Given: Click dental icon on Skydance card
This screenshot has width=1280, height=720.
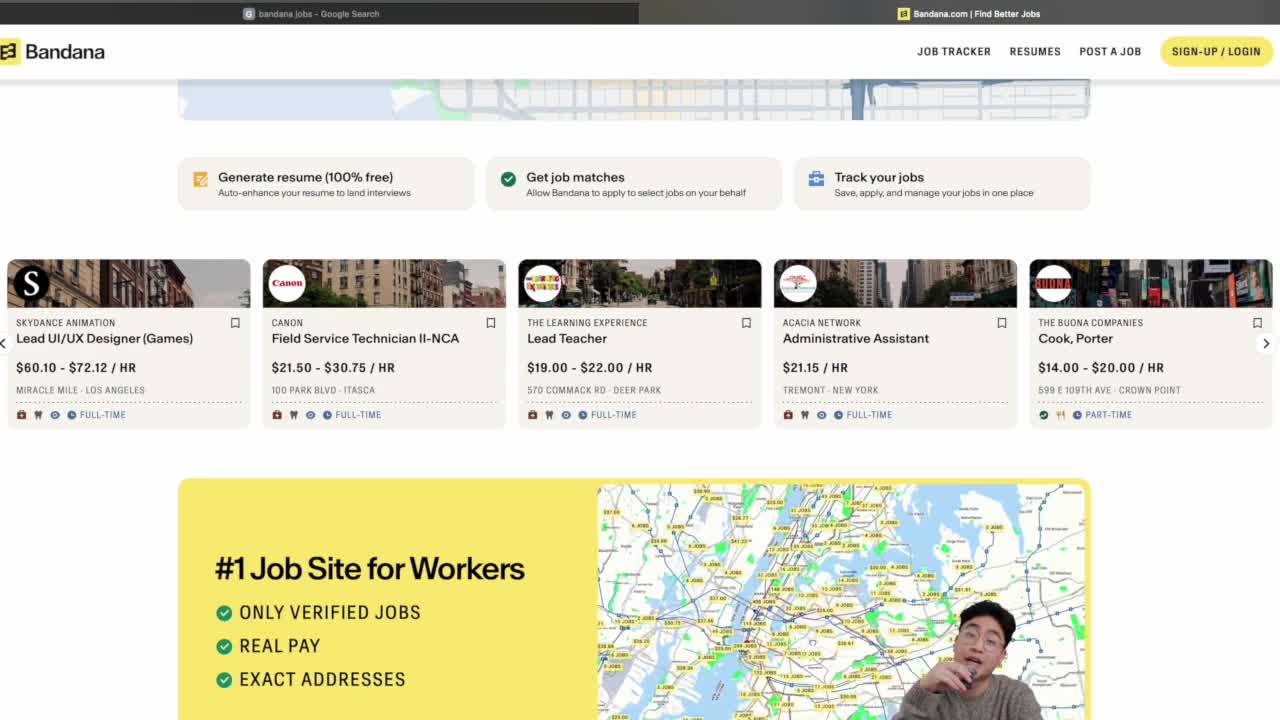Looking at the screenshot, I should pyautogui.click(x=38, y=415).
